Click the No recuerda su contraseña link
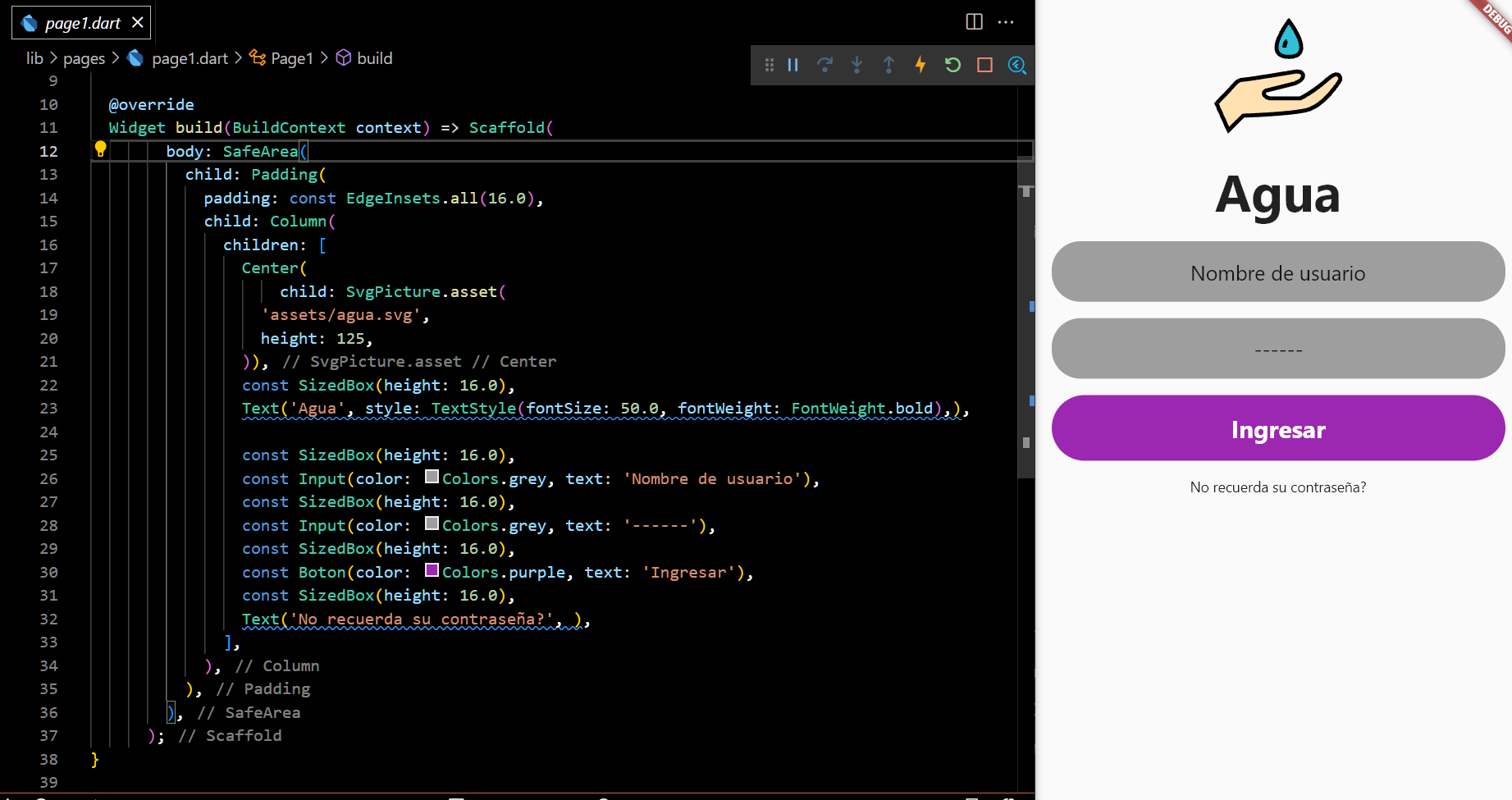The height and width of the screenshot is (800, 1512). click(x=1277, y=487)
